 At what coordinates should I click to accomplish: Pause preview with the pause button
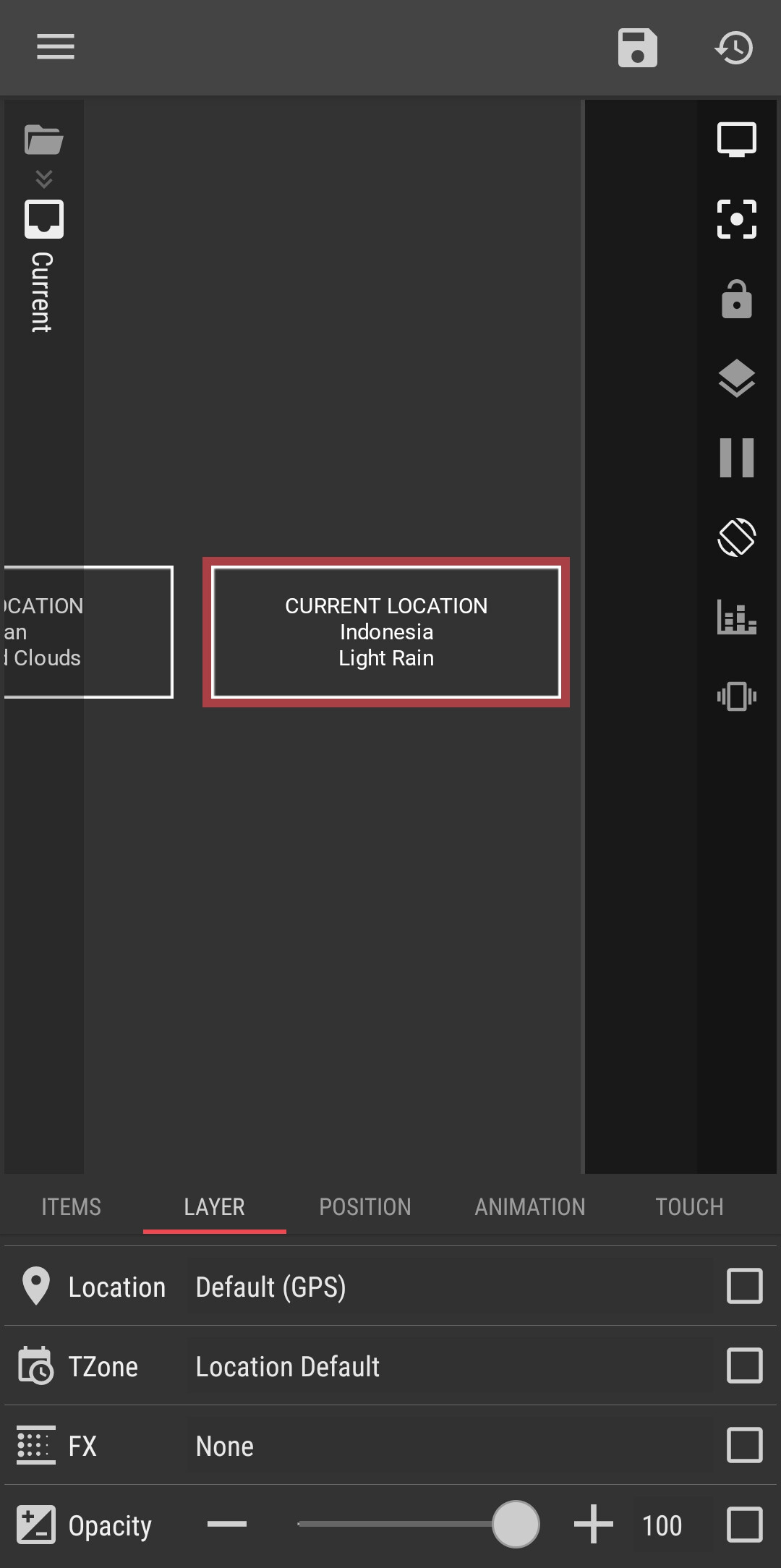[736, 458]
